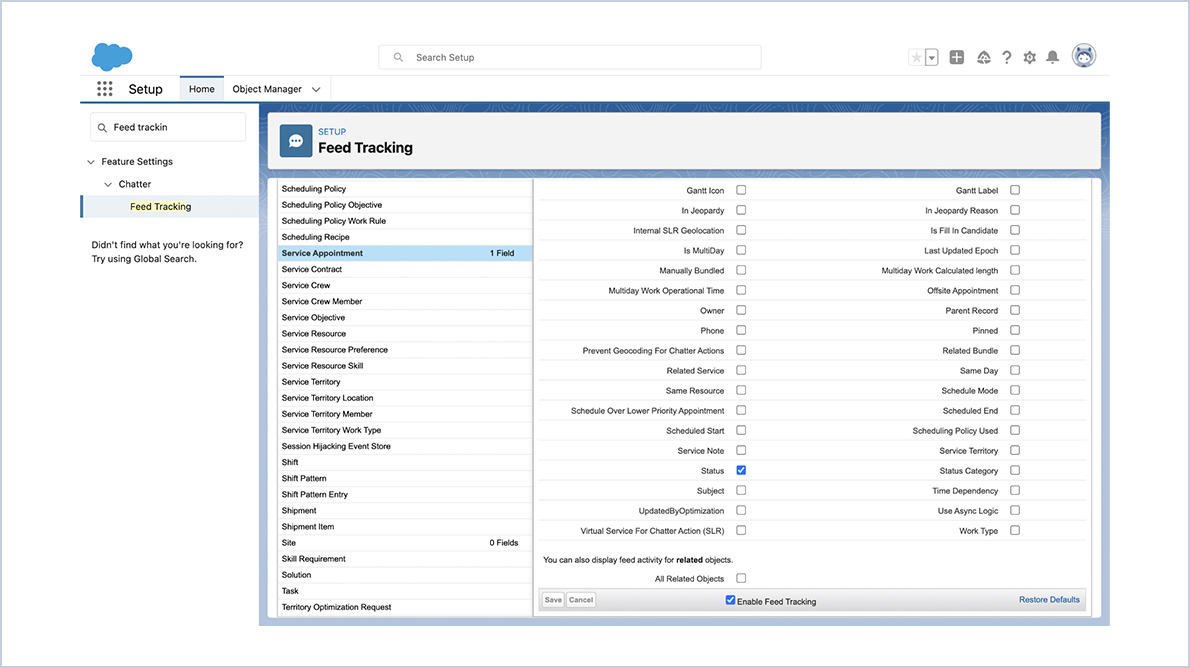Open the Salesforce App Launcher
This screenshot has width=1190, height=668.
(104, 88)
